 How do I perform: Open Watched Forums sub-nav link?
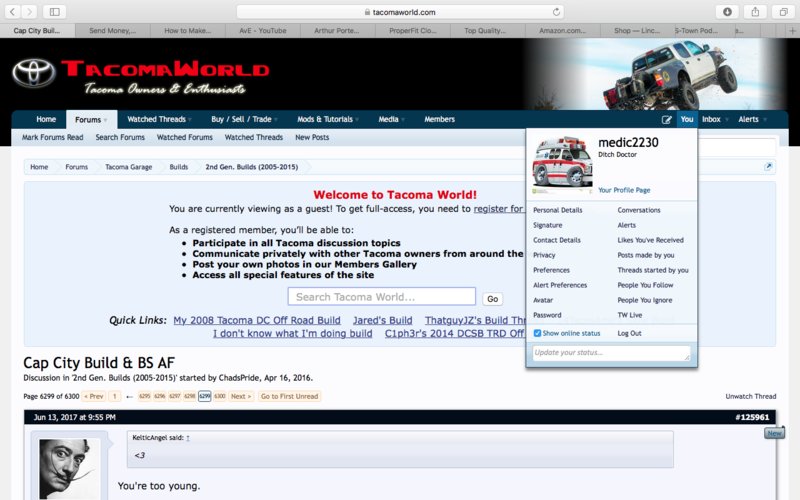pyautogui.click(x=185, y=137)
